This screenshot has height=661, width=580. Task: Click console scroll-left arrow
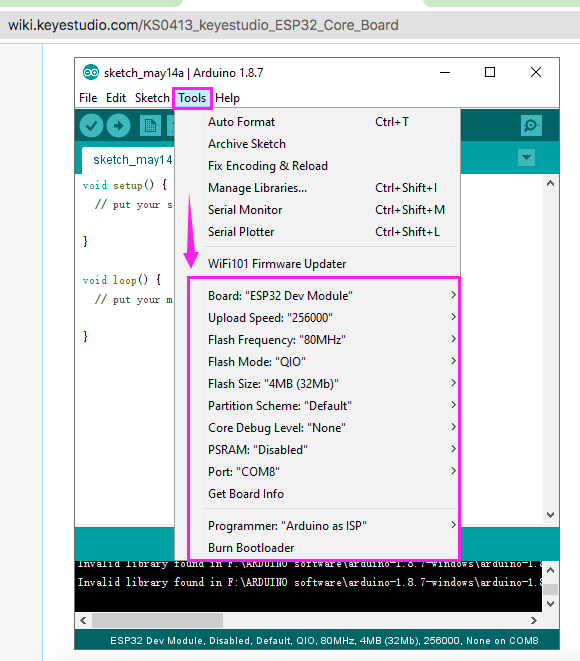(83, 621)
